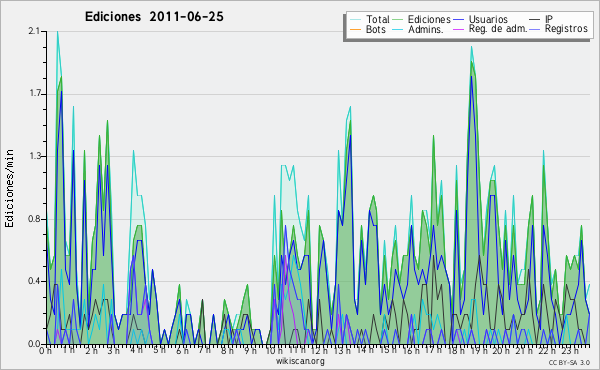Click the '2.1' y-axis tick value
Viewport: 600px width, 370px height.
click(34, 31)
